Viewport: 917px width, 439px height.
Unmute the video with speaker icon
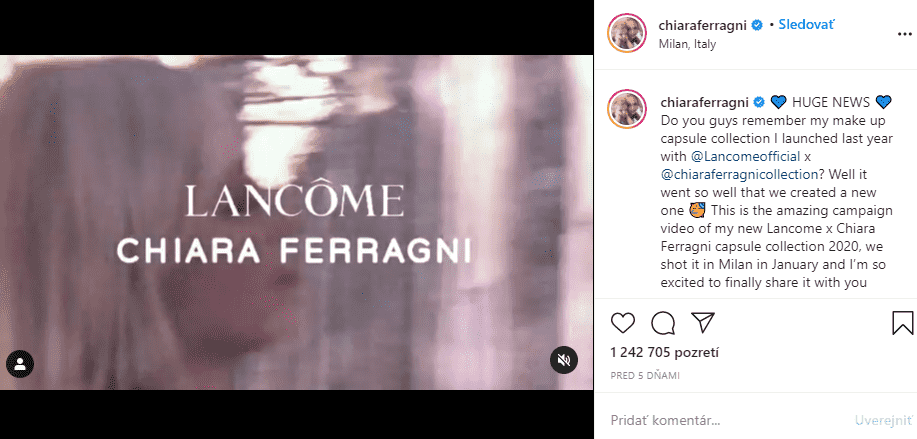point(564,360)
